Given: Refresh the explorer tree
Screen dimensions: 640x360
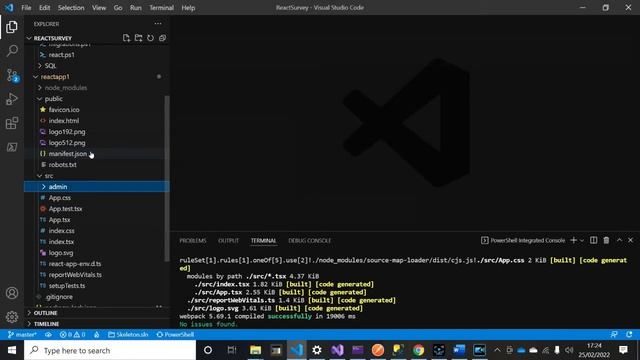Looking at the screenshot, I should (151, 38).
